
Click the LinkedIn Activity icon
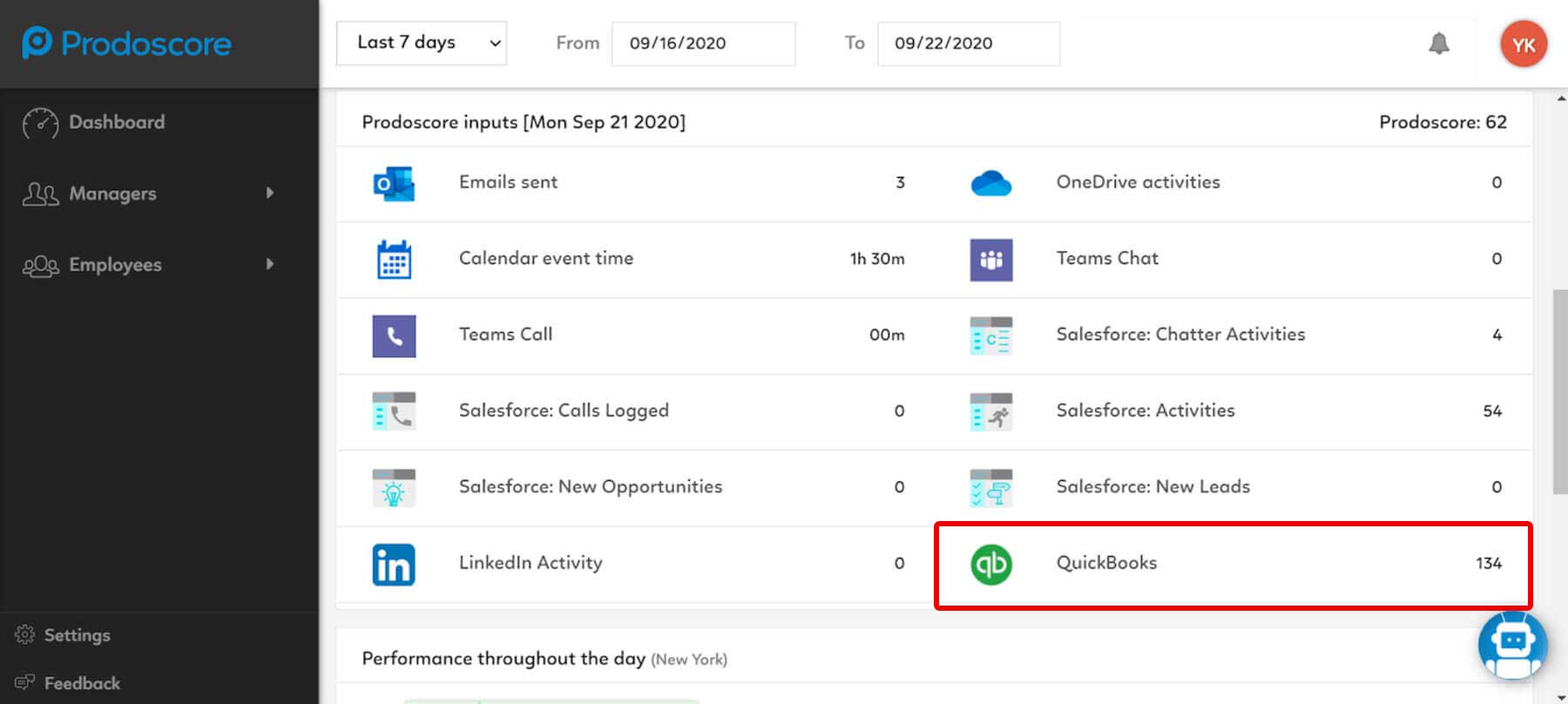tap(394, 564)
